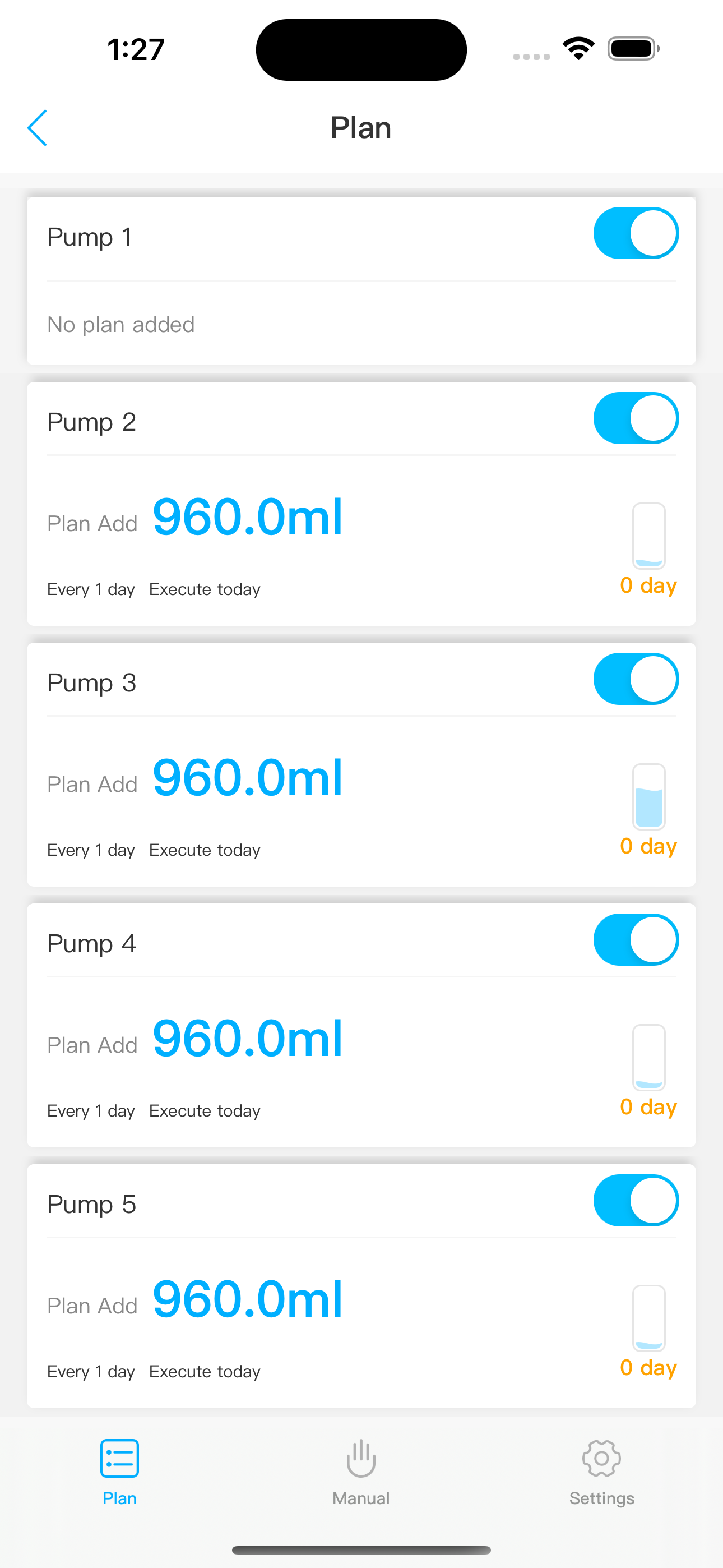Select the Settings tab label
The image size is (723, 1568).
click(x=601, y=1498)
